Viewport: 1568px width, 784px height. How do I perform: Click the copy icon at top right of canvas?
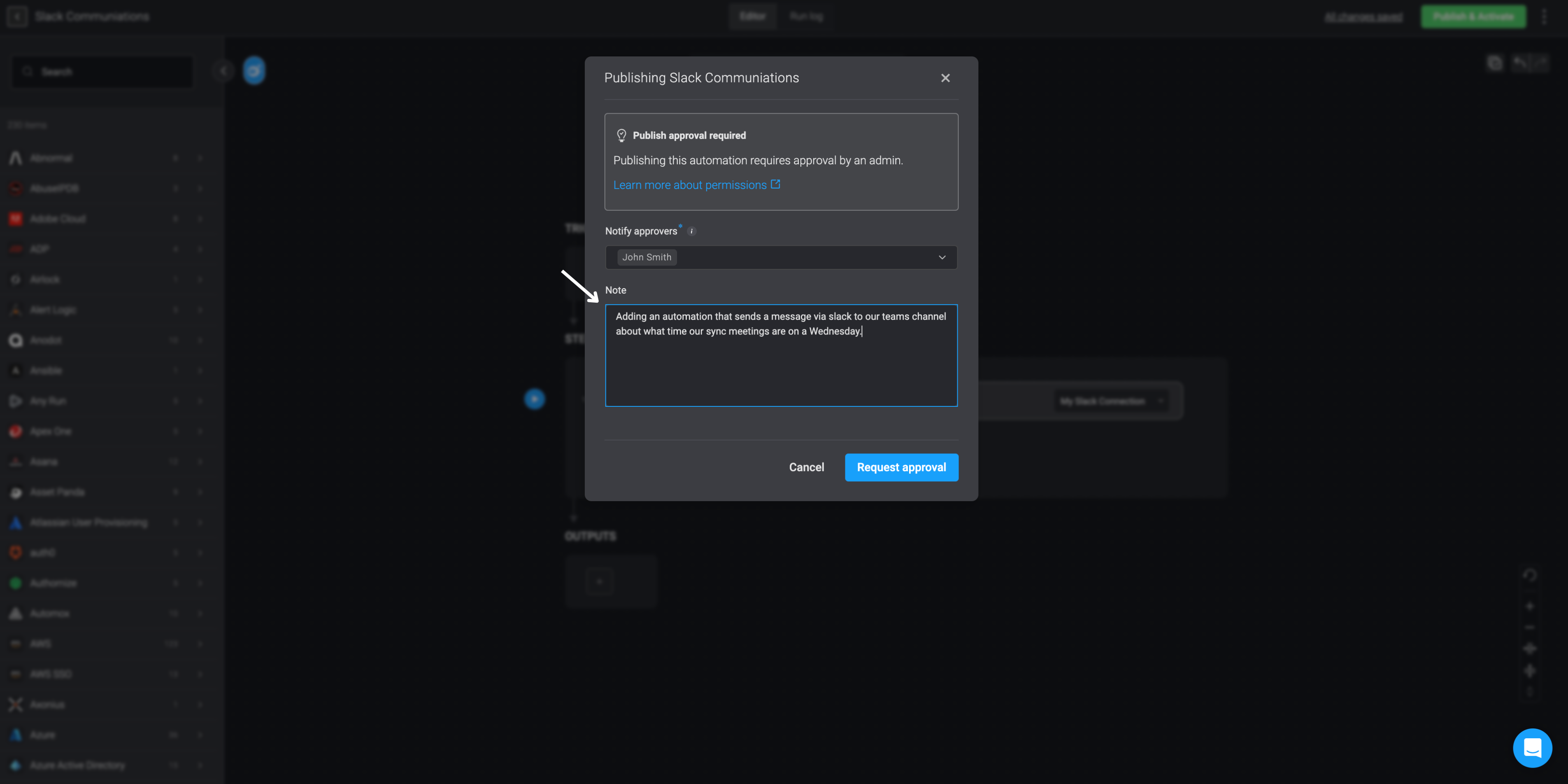[1494, 63]
